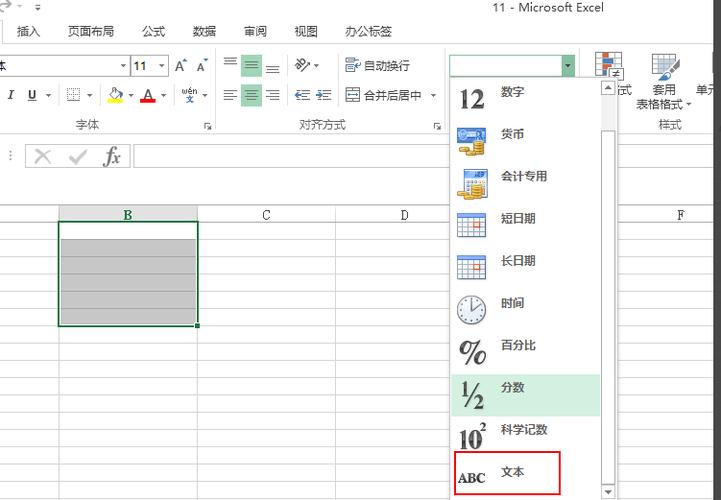Increase the indent level
Viewport: 721px width, 500px height.
pos(324,95)
